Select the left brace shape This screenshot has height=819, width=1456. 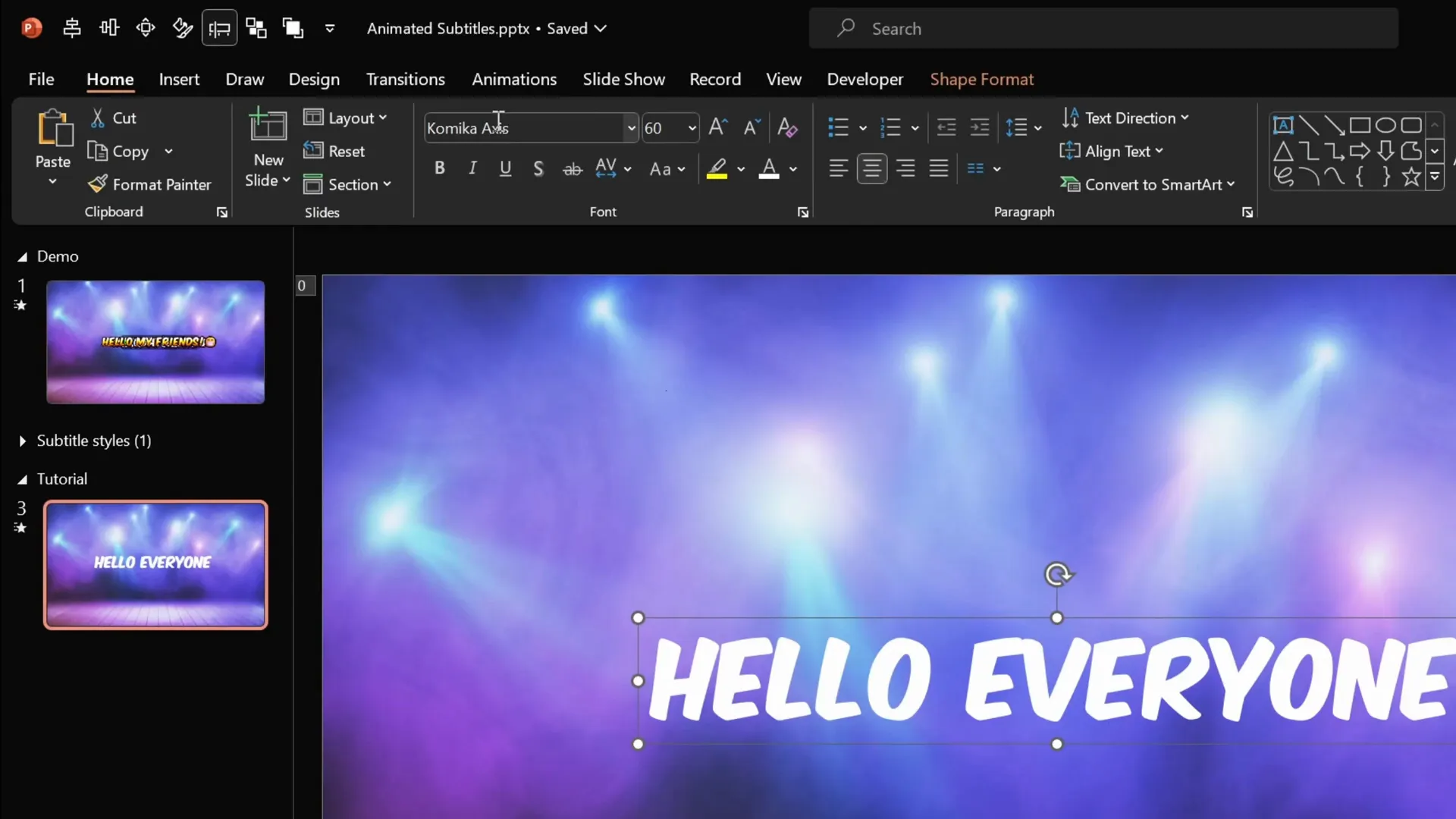tap(1360, 177)
